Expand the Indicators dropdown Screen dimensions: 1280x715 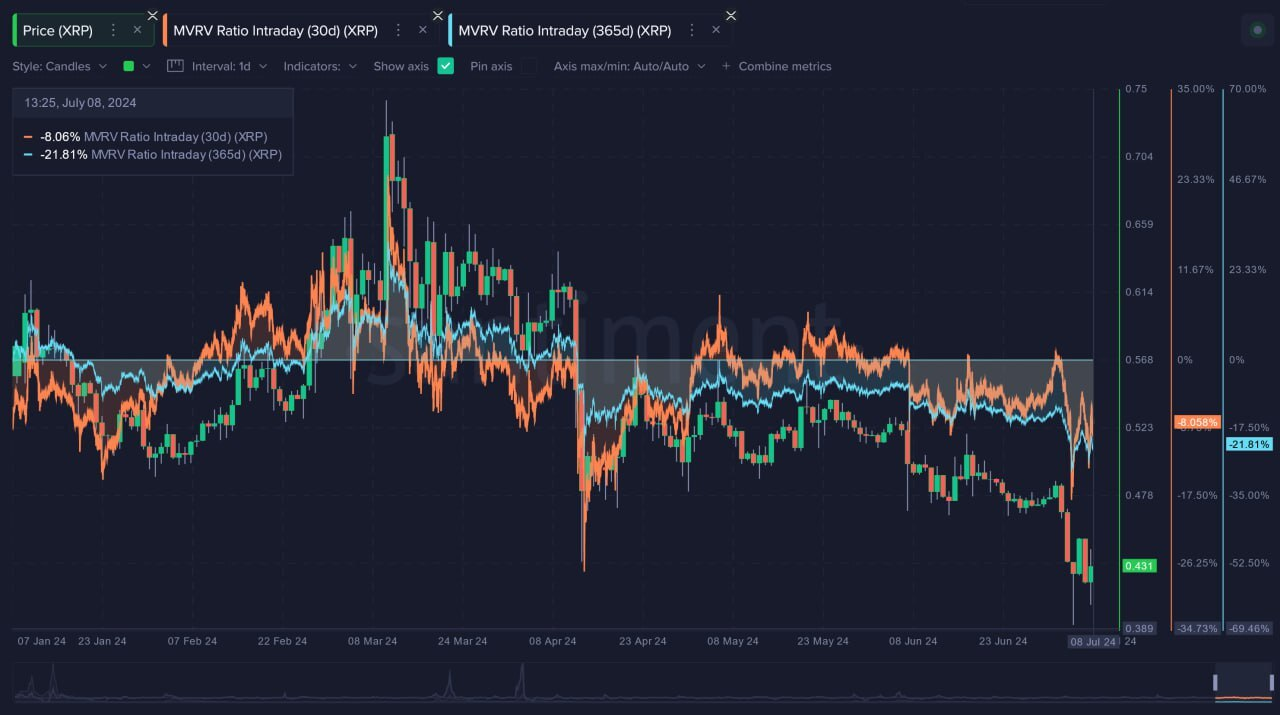point(320,66)
